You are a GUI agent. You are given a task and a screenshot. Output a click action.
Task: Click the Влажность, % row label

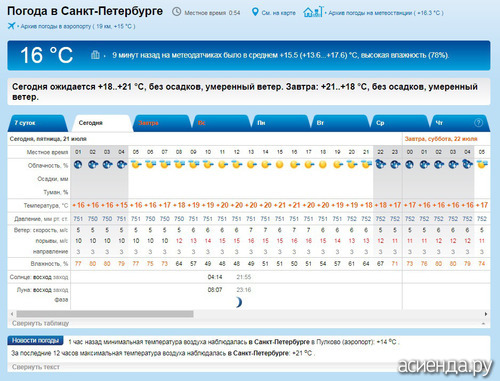pyautogui.click(x=49, y=264)
